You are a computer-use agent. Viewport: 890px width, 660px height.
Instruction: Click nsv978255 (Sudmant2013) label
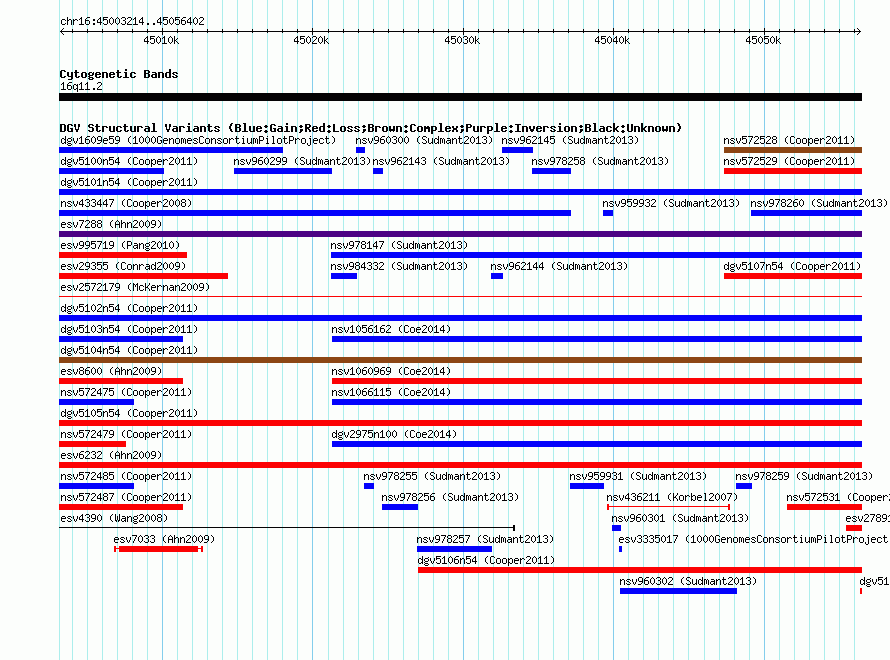tap(432, 476)
